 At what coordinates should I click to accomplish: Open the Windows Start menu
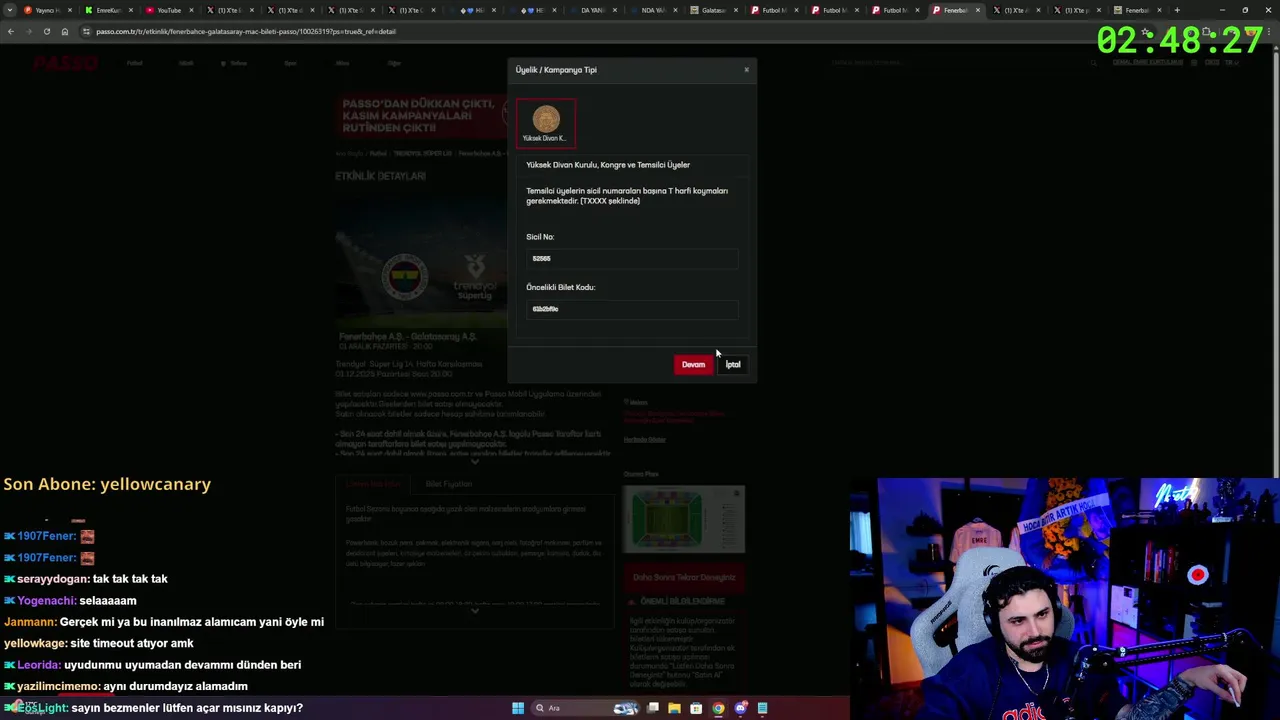(x=518, y=708)
